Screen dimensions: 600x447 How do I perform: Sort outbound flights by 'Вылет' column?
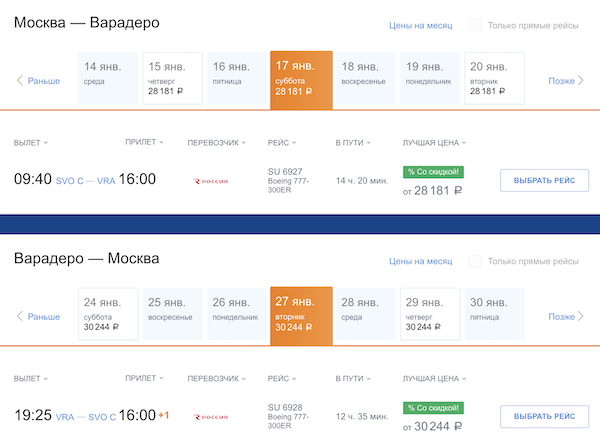31,143
